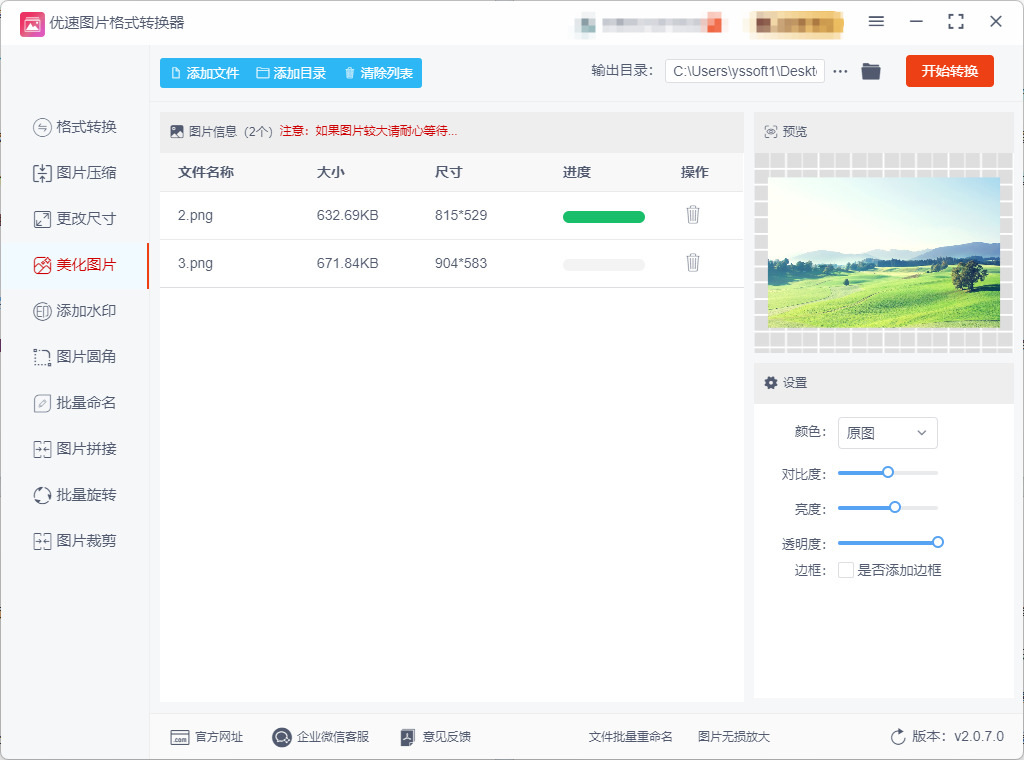Click the 815*529 dimension cell
Screen dimensions: 1024x760
tap(461, 215)
